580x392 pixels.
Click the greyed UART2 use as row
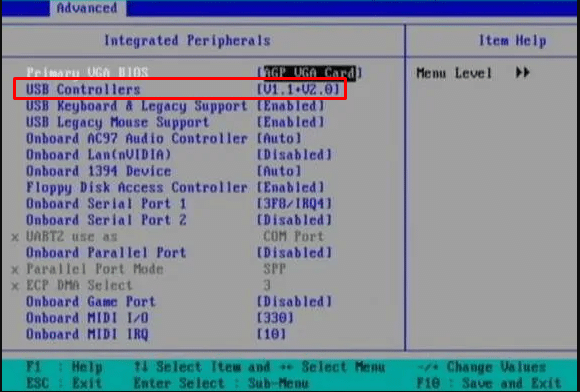[x=72, y=237]
